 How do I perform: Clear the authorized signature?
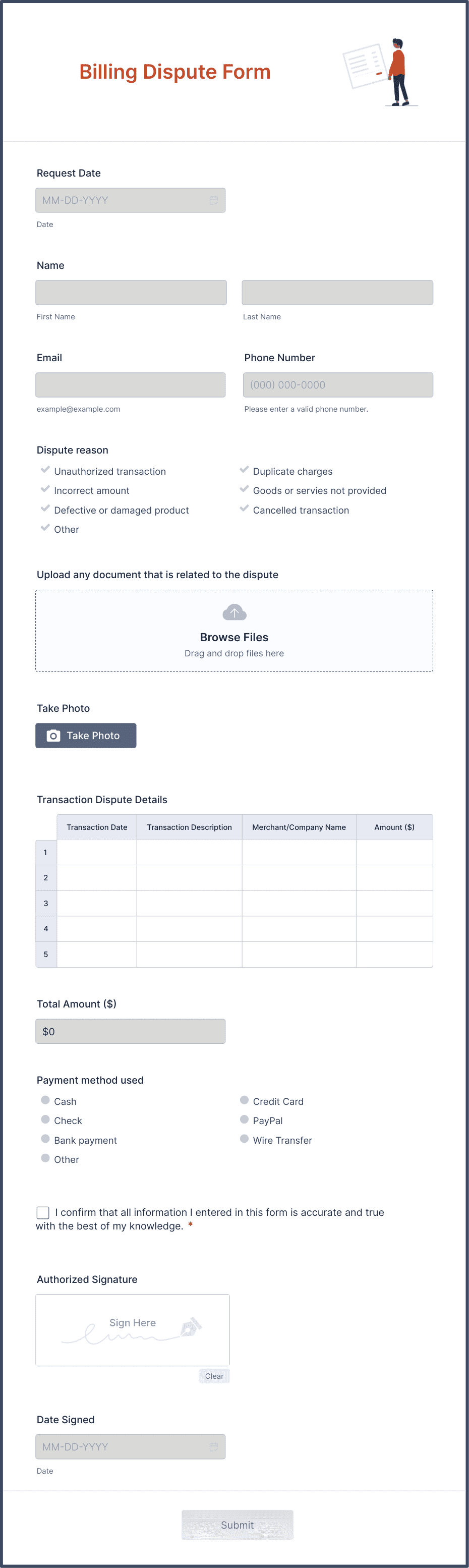point(214,1376)
